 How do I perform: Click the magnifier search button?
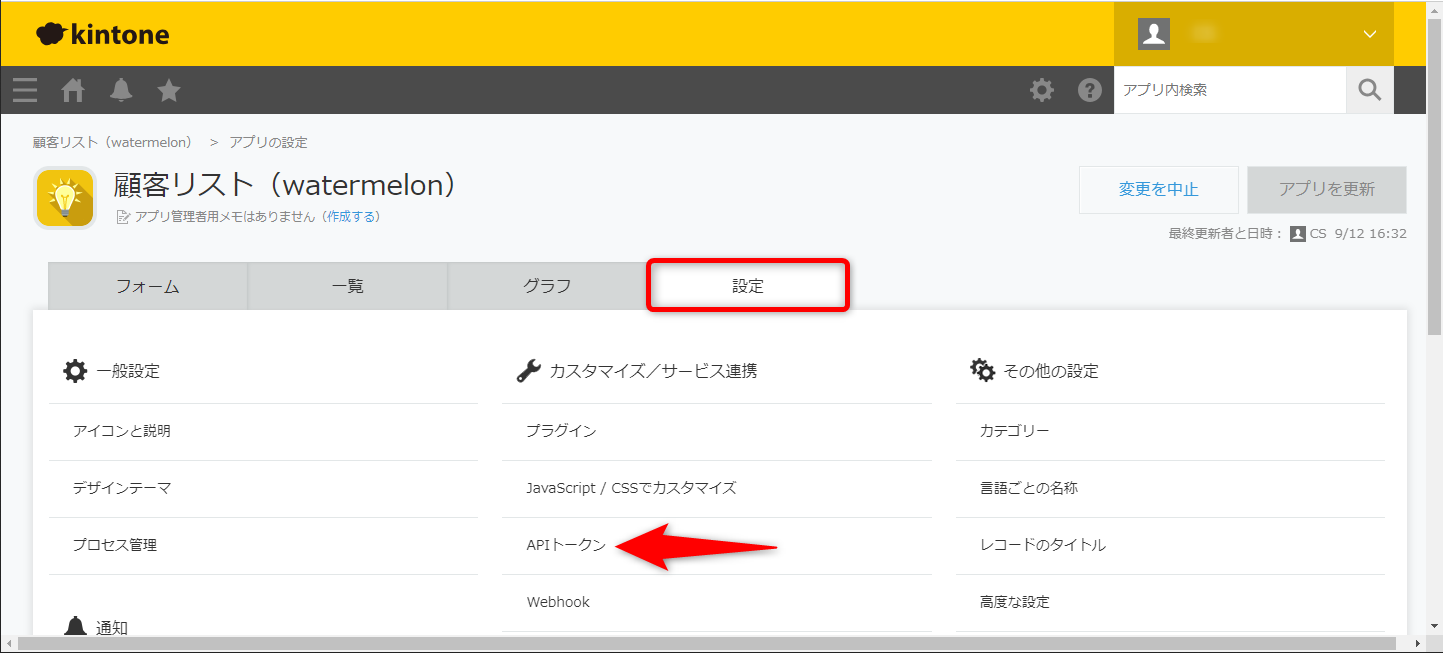tap(1369, 90)
